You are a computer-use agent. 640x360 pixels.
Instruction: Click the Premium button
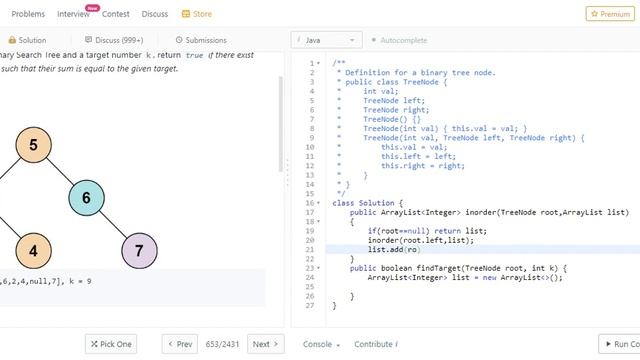coord(610,14)
